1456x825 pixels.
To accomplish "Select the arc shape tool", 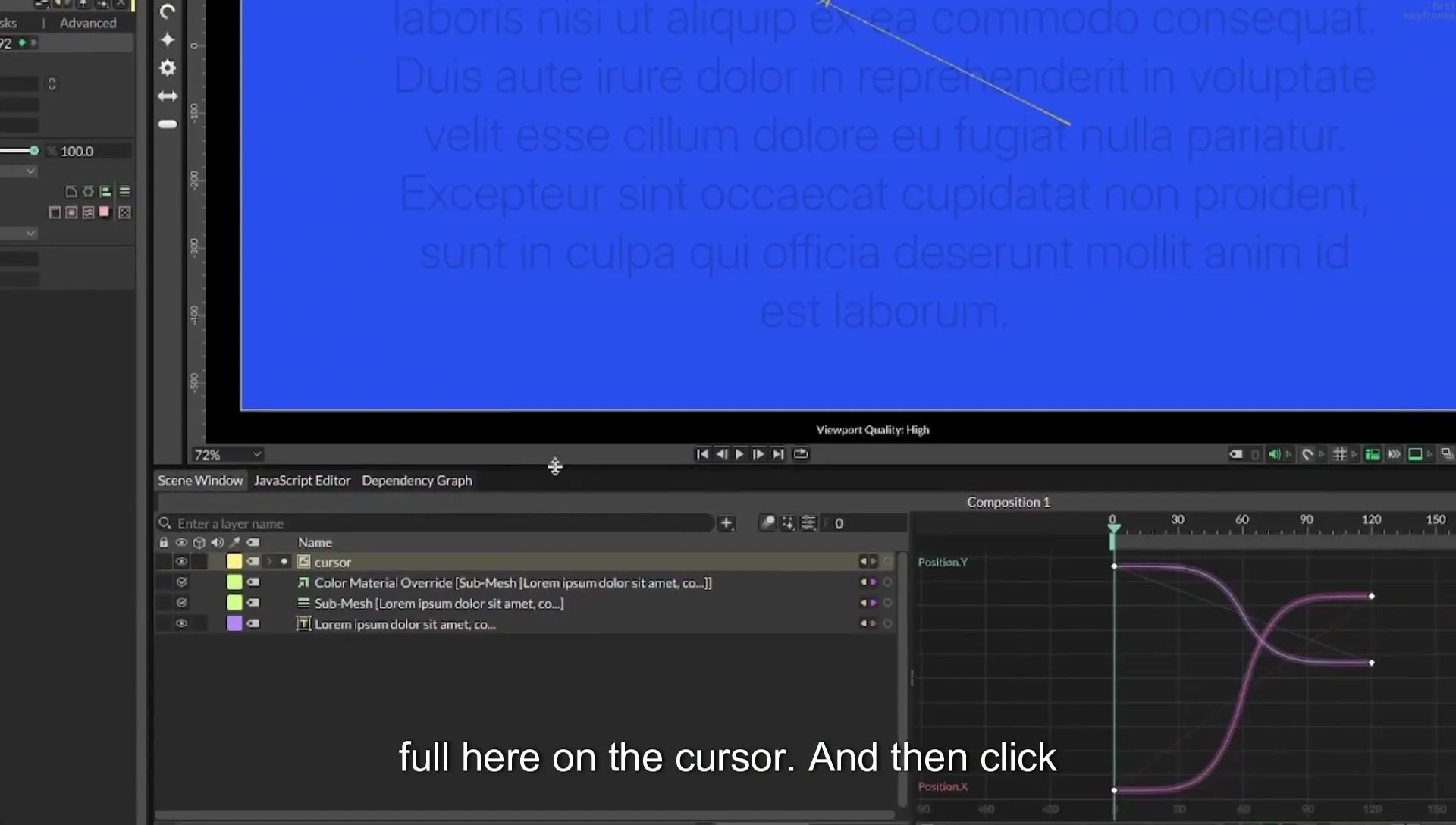I will click(x=168, y=11).
